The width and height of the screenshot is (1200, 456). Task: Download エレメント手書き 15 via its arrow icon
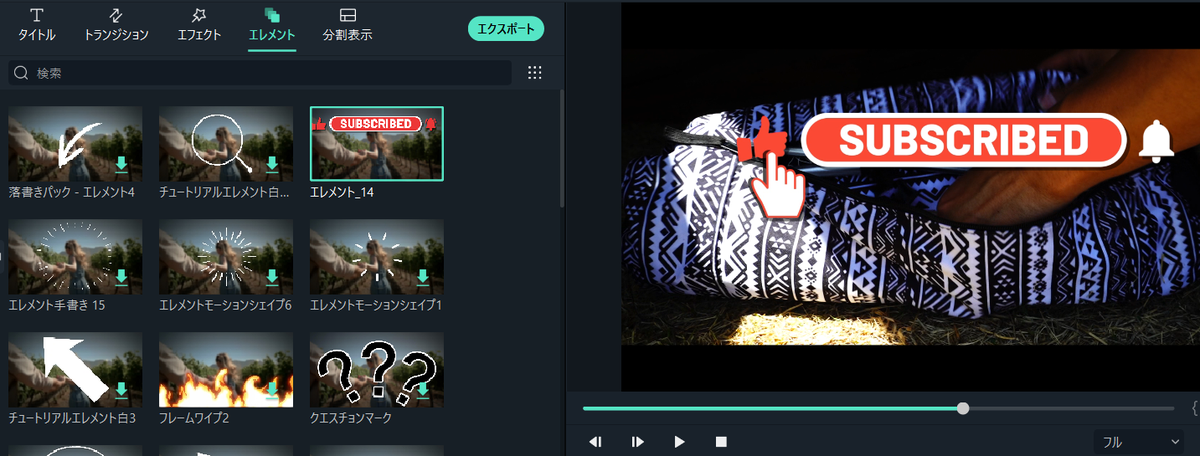[122, 277]
